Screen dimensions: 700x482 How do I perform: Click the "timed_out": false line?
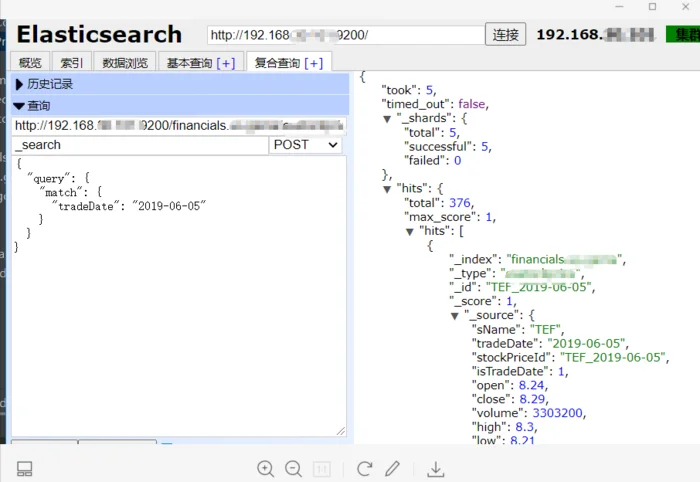pos(435,104)
